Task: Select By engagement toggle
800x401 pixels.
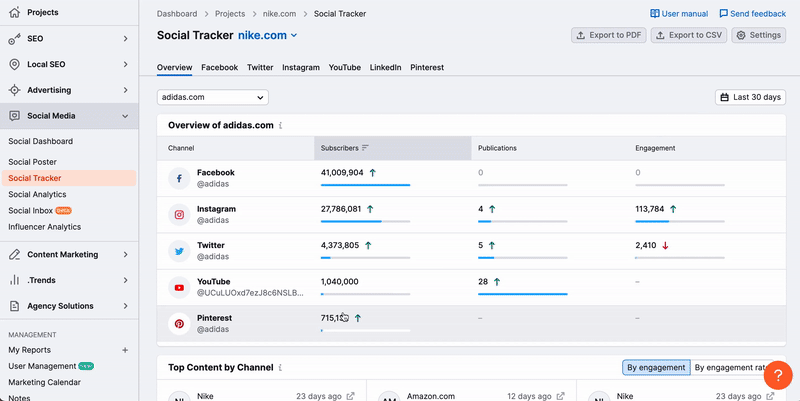Action: point(656,367)
